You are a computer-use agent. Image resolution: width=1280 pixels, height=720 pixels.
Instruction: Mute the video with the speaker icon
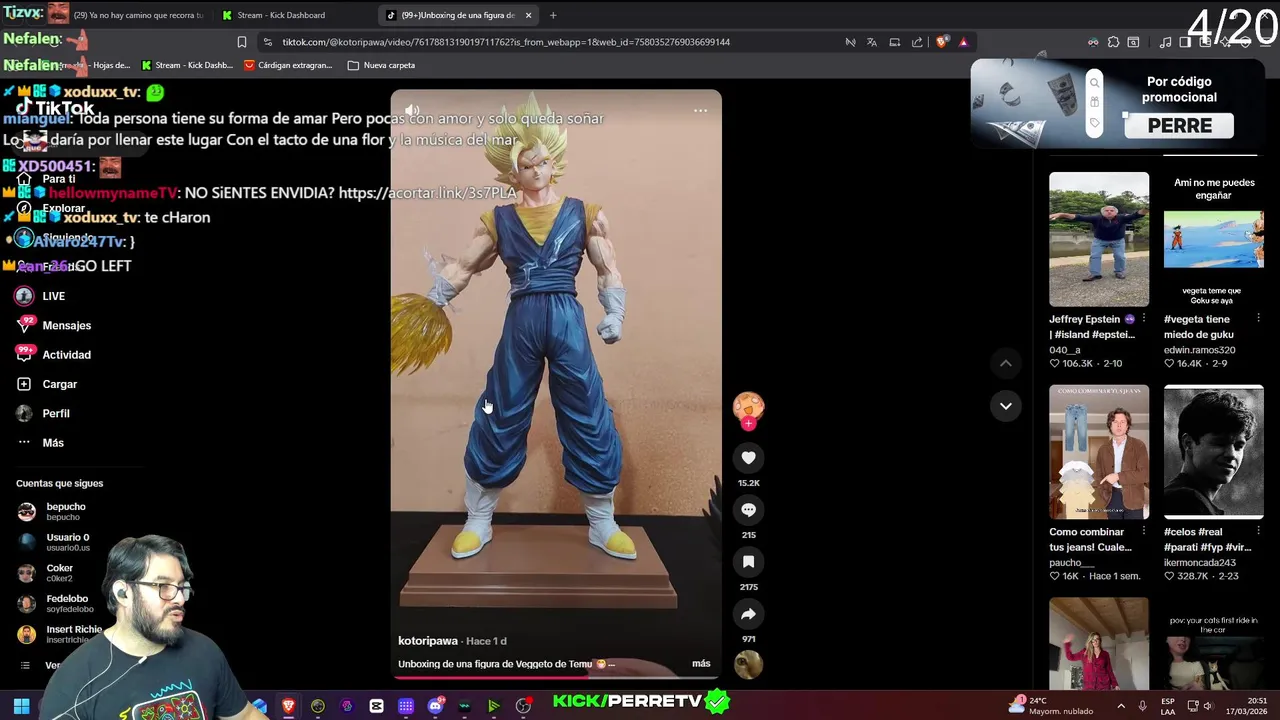412,110
